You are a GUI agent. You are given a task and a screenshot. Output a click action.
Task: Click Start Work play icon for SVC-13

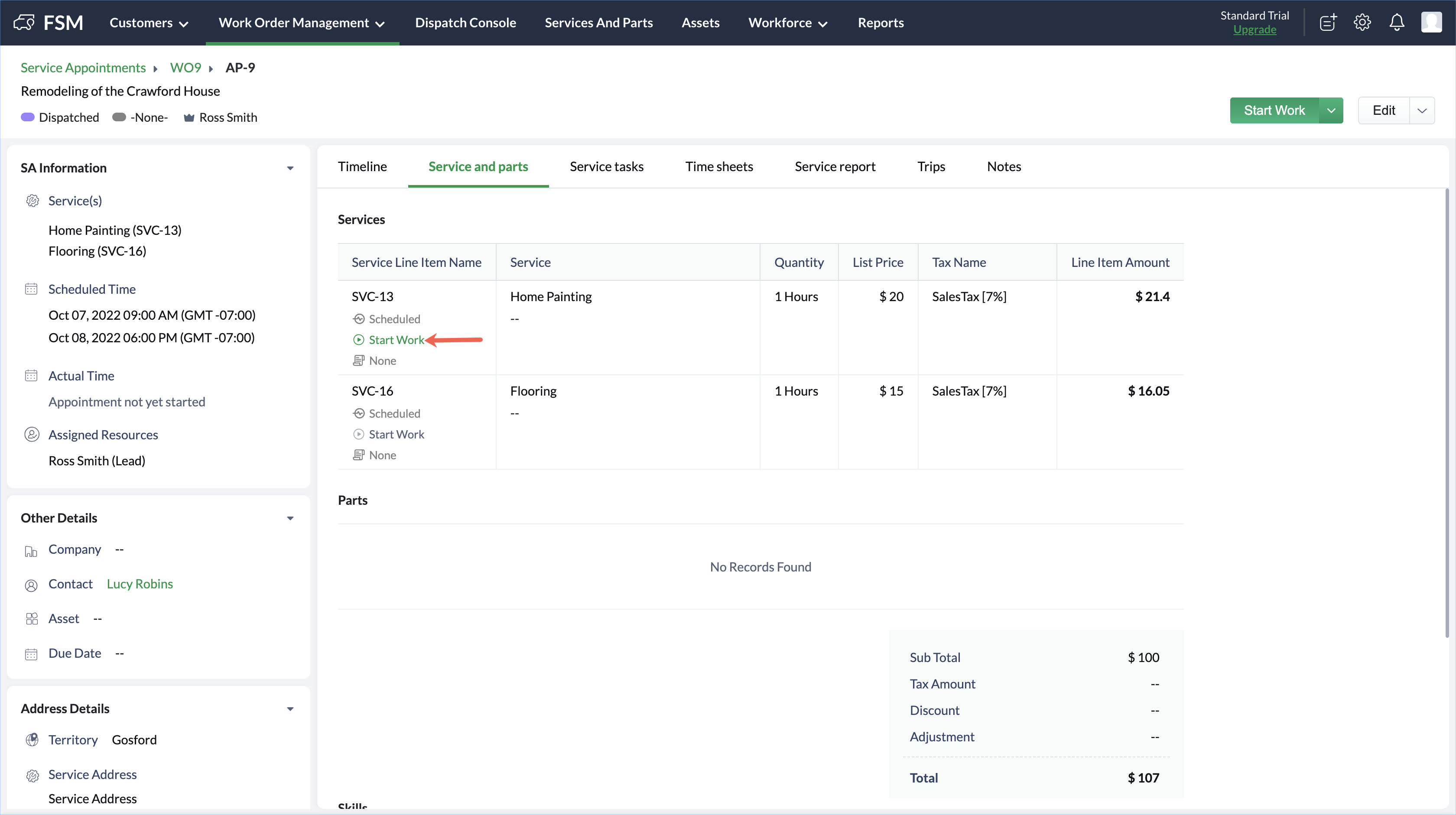tap(358, 340)
